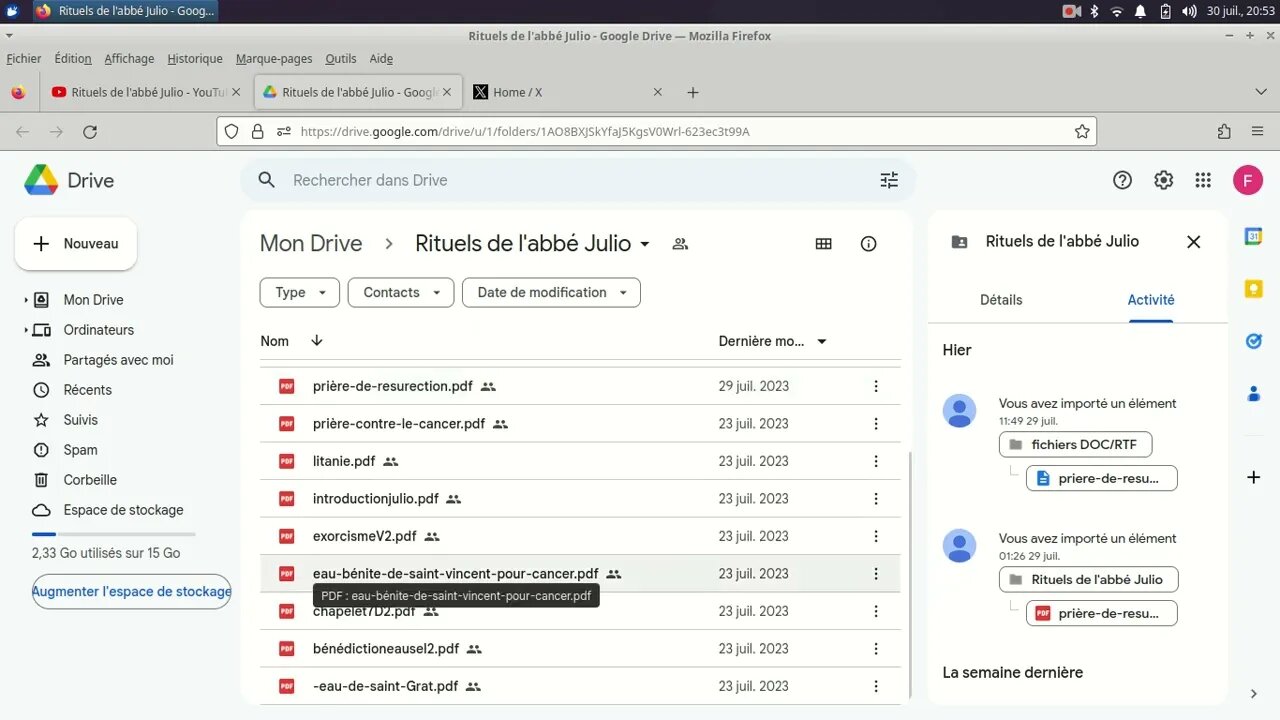Bookmark this page with star icon
Screen dimensions: 1280x720
point(1081,131)
